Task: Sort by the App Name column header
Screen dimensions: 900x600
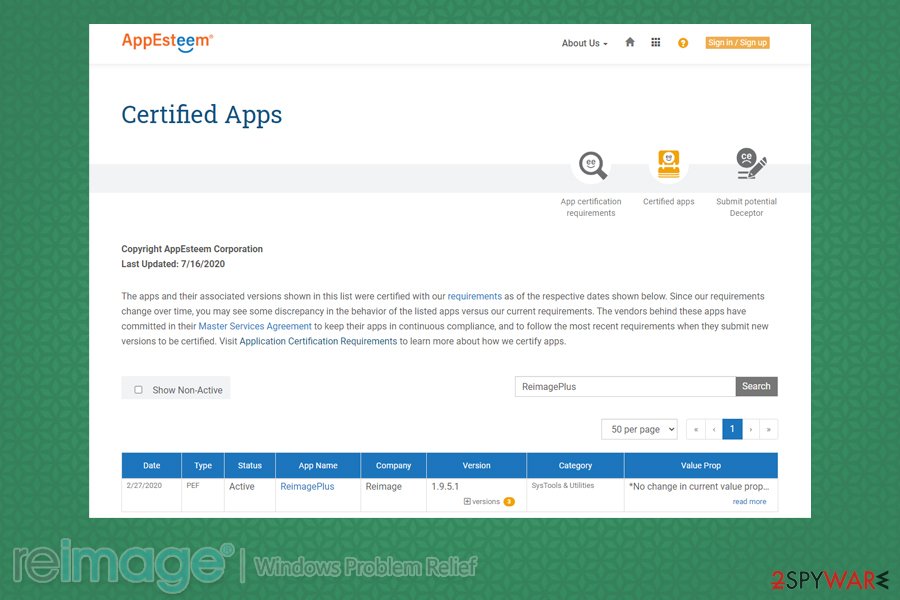Action: (318, 466)
